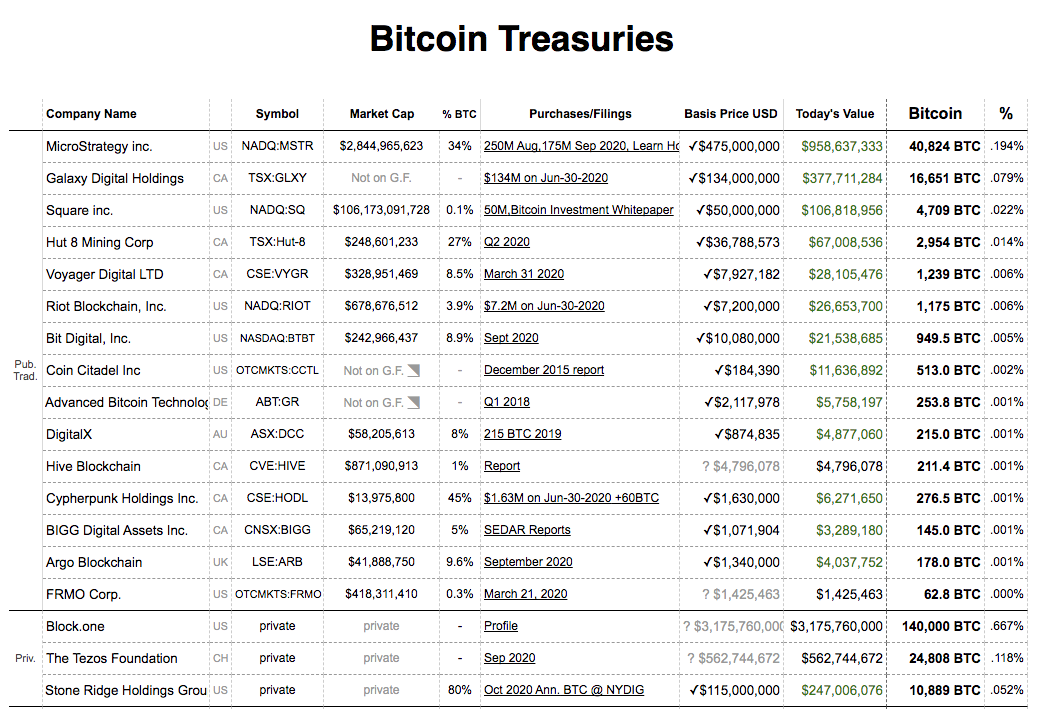Click the 10,889 BTC holdings cell
This screenshot has height=709, width=1037.
(x=944, y=690)
